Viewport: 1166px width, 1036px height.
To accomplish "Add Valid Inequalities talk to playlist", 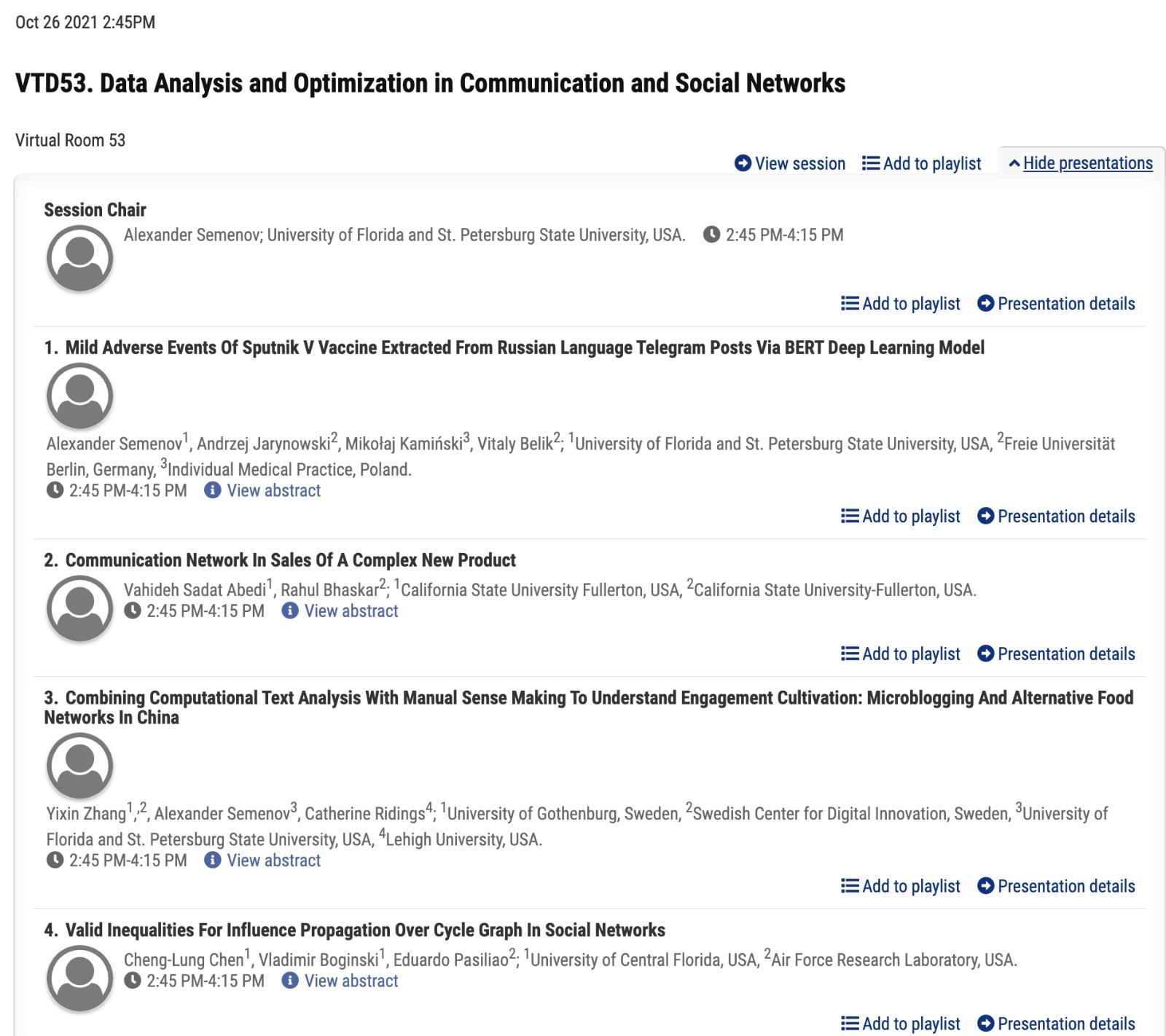I will (901, 1024).
